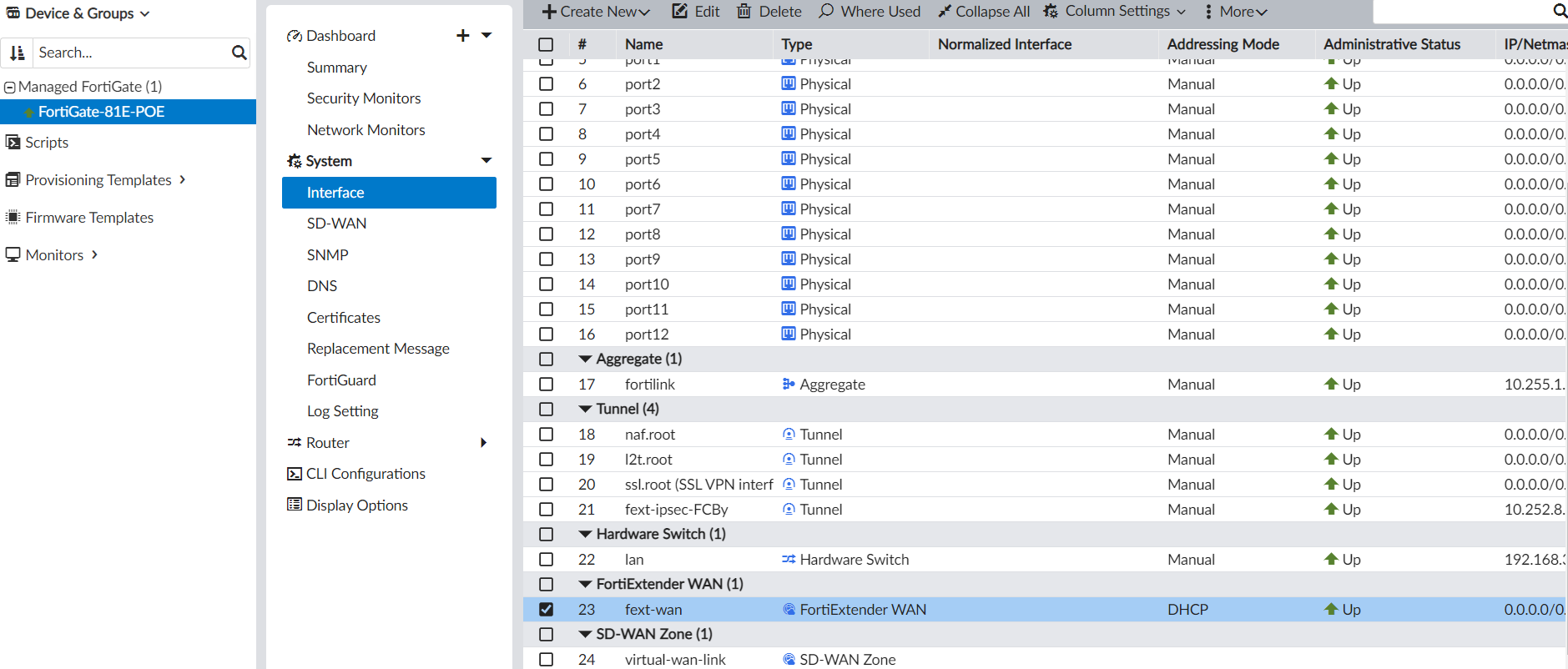This screenshot has width=1568, height=669.
Task: Uncheck the fext-wan row checkbox
Action: pyautogui.click(x=546, y=609)
